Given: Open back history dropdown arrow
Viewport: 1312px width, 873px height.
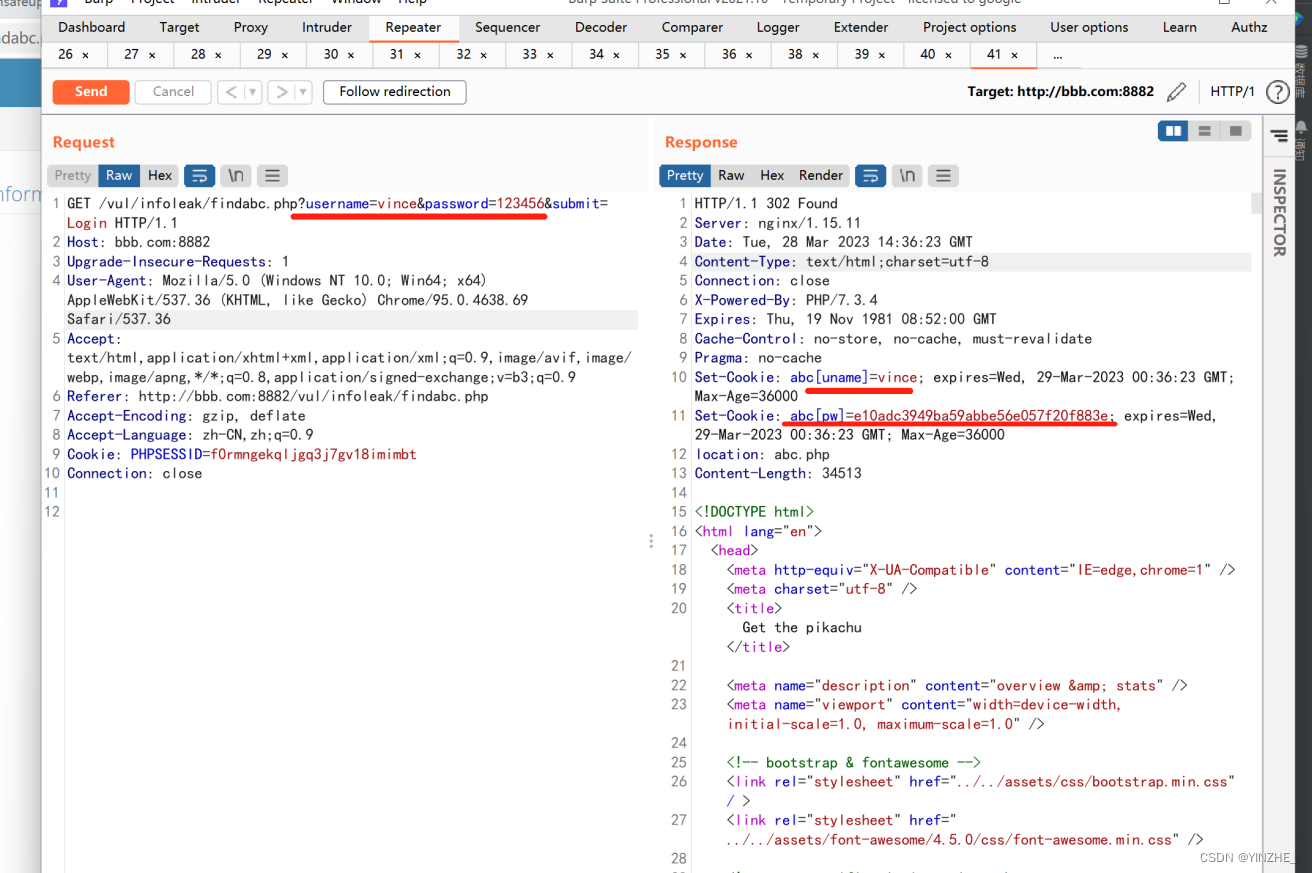Looking at the screenshot, I should pos(253,92).
